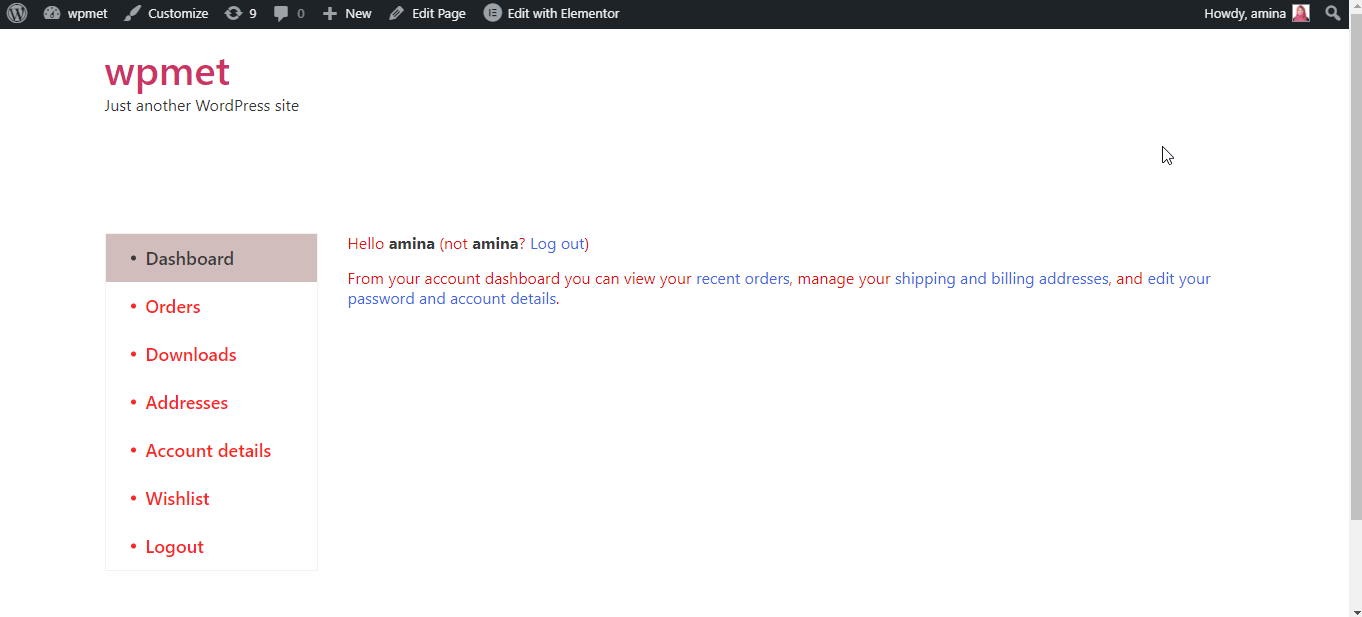
Task: Open Account details tab
Action: [211, 450]
